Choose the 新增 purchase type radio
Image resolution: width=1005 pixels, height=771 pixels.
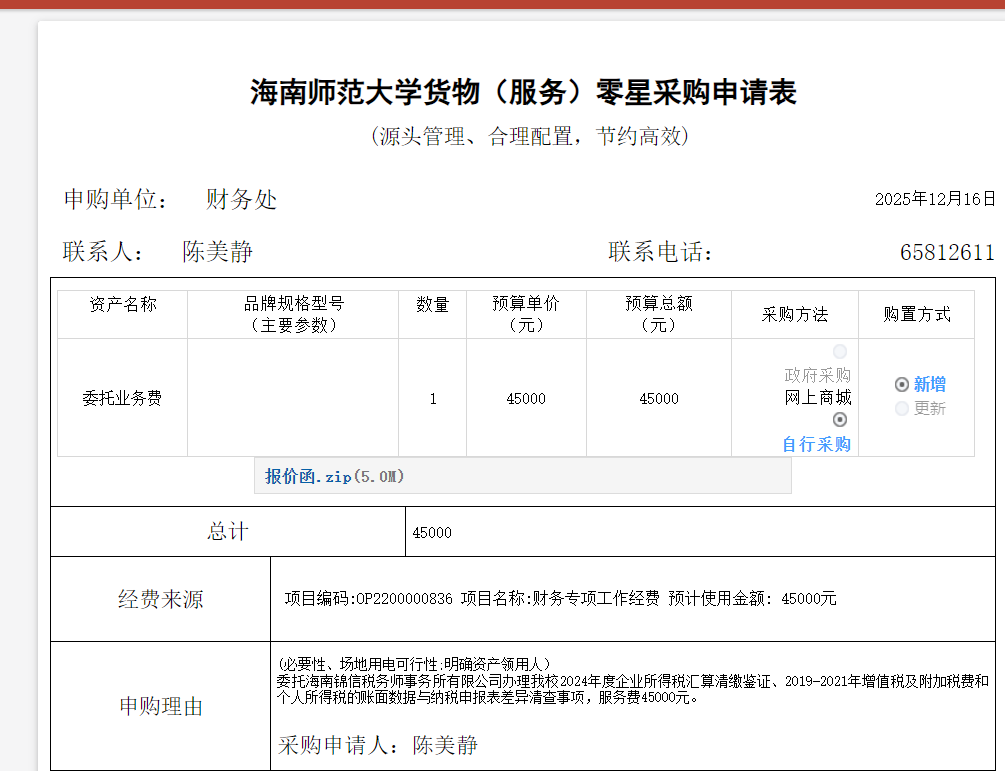pos(902,384)
